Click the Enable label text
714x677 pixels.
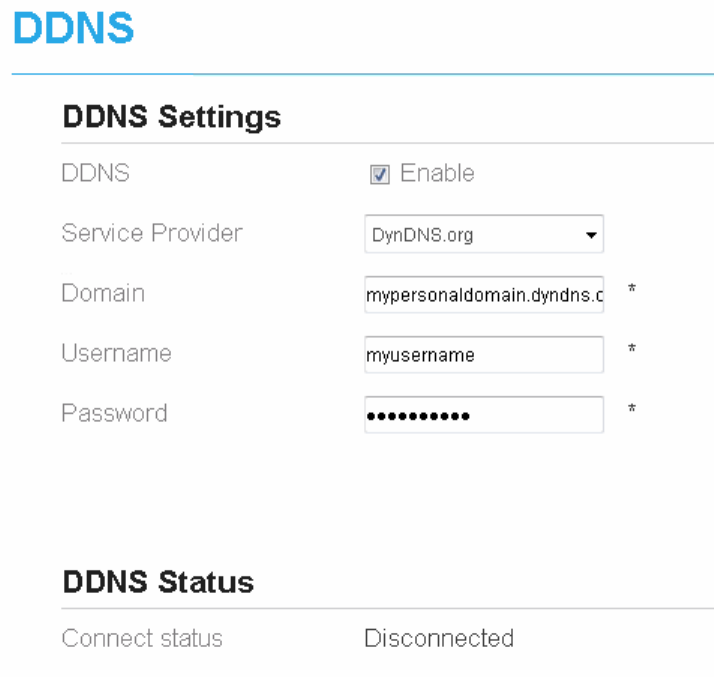click(437, 174)
